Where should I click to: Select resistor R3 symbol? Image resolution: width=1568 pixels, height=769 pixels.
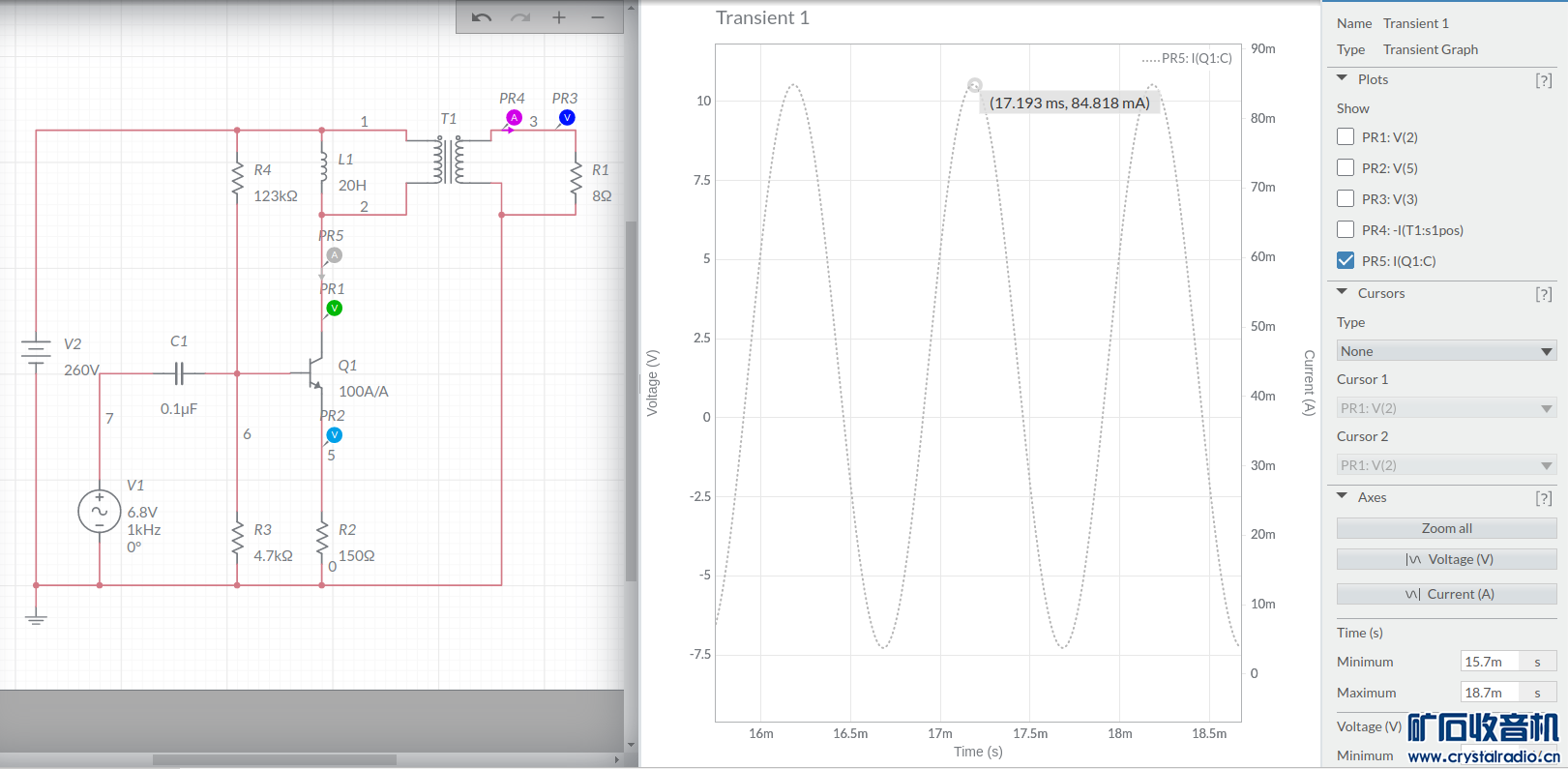click(237, 540)
